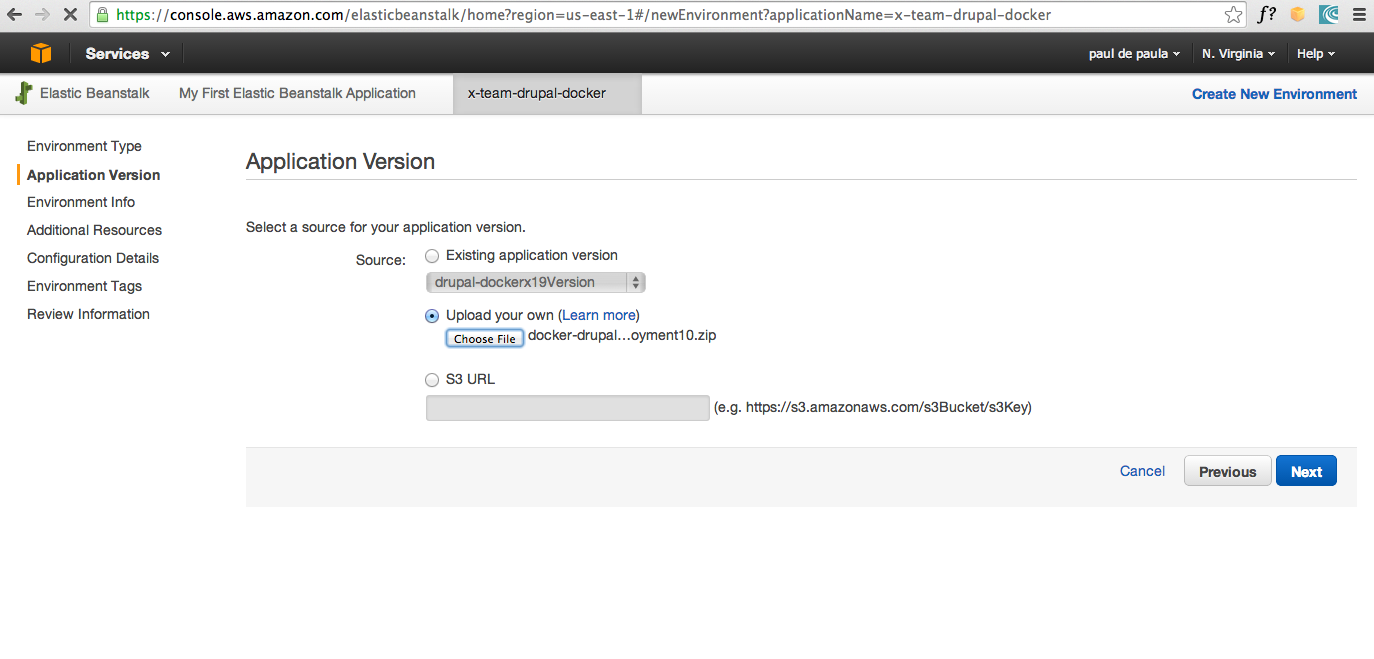Viewport: 1374px width, 659px height.
Task: Click the AWS orange cube logo
Action: coord(40,53)
